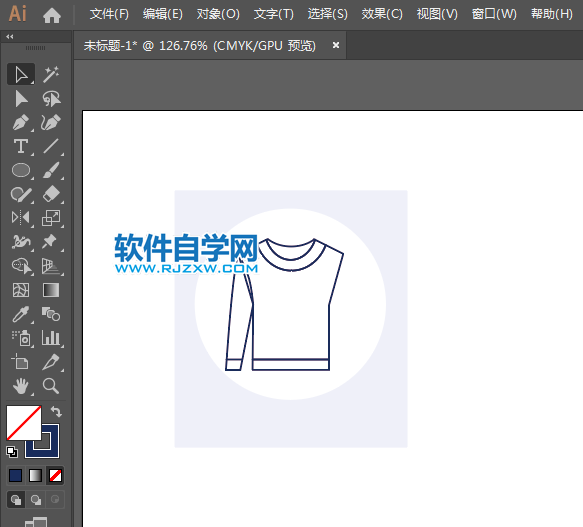Select the Column Graph tool
This screenshot has width=583, height=527.
click(51, 338)
